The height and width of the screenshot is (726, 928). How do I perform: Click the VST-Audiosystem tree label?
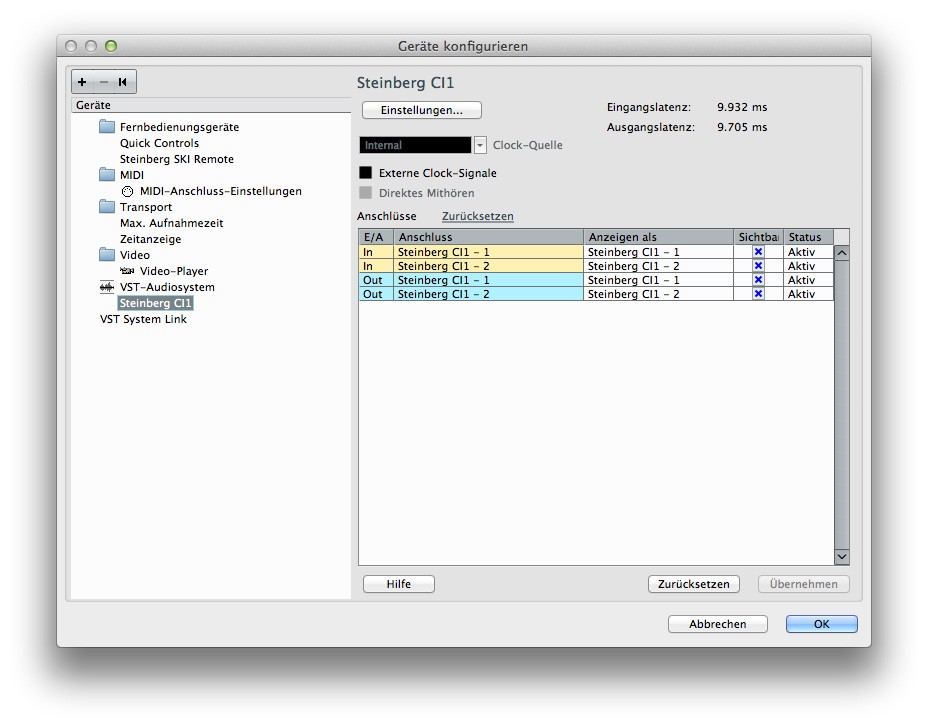point(167,287)
